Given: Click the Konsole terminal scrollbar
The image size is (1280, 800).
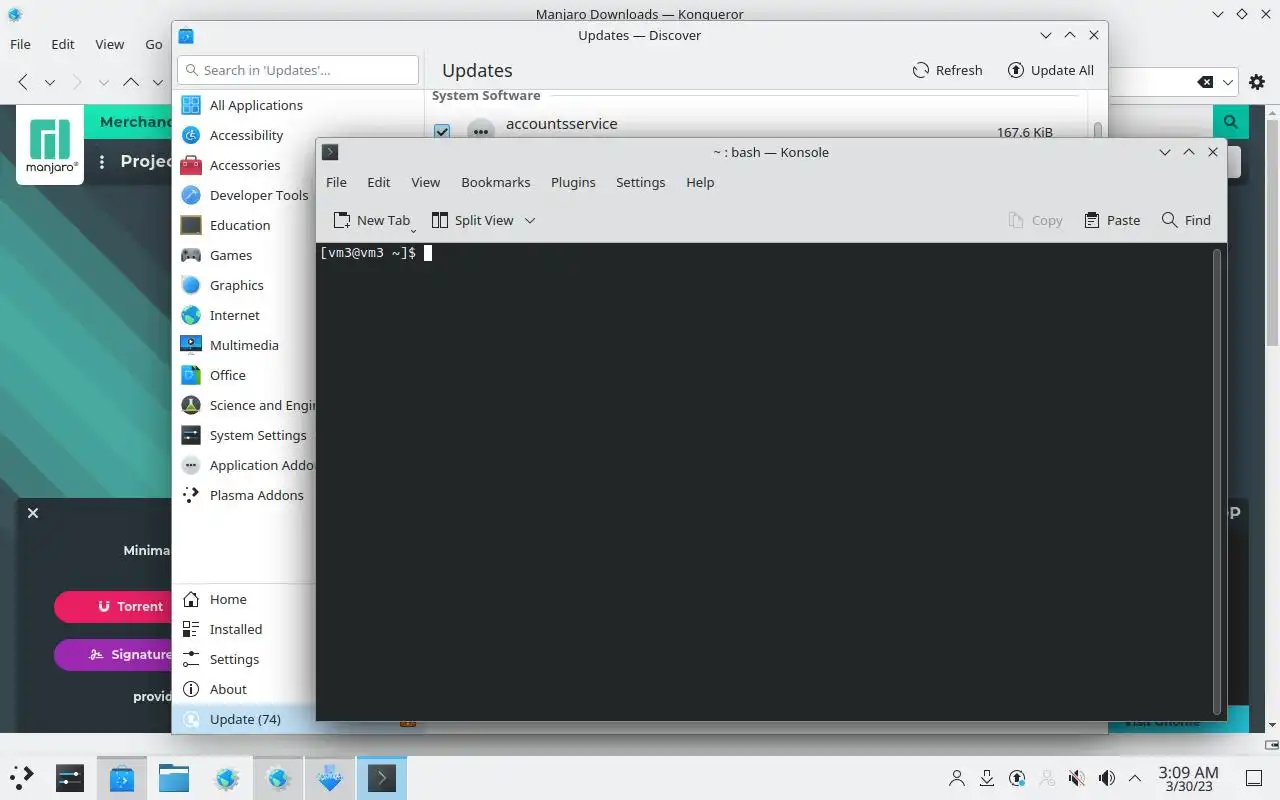Looking at the screenshot, I should (x=1217, y=480).
